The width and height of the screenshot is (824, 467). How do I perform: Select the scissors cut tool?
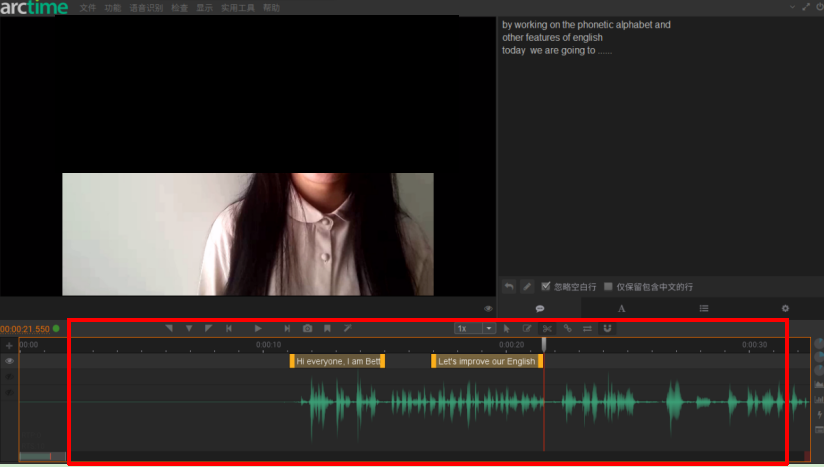coord(547,328)
